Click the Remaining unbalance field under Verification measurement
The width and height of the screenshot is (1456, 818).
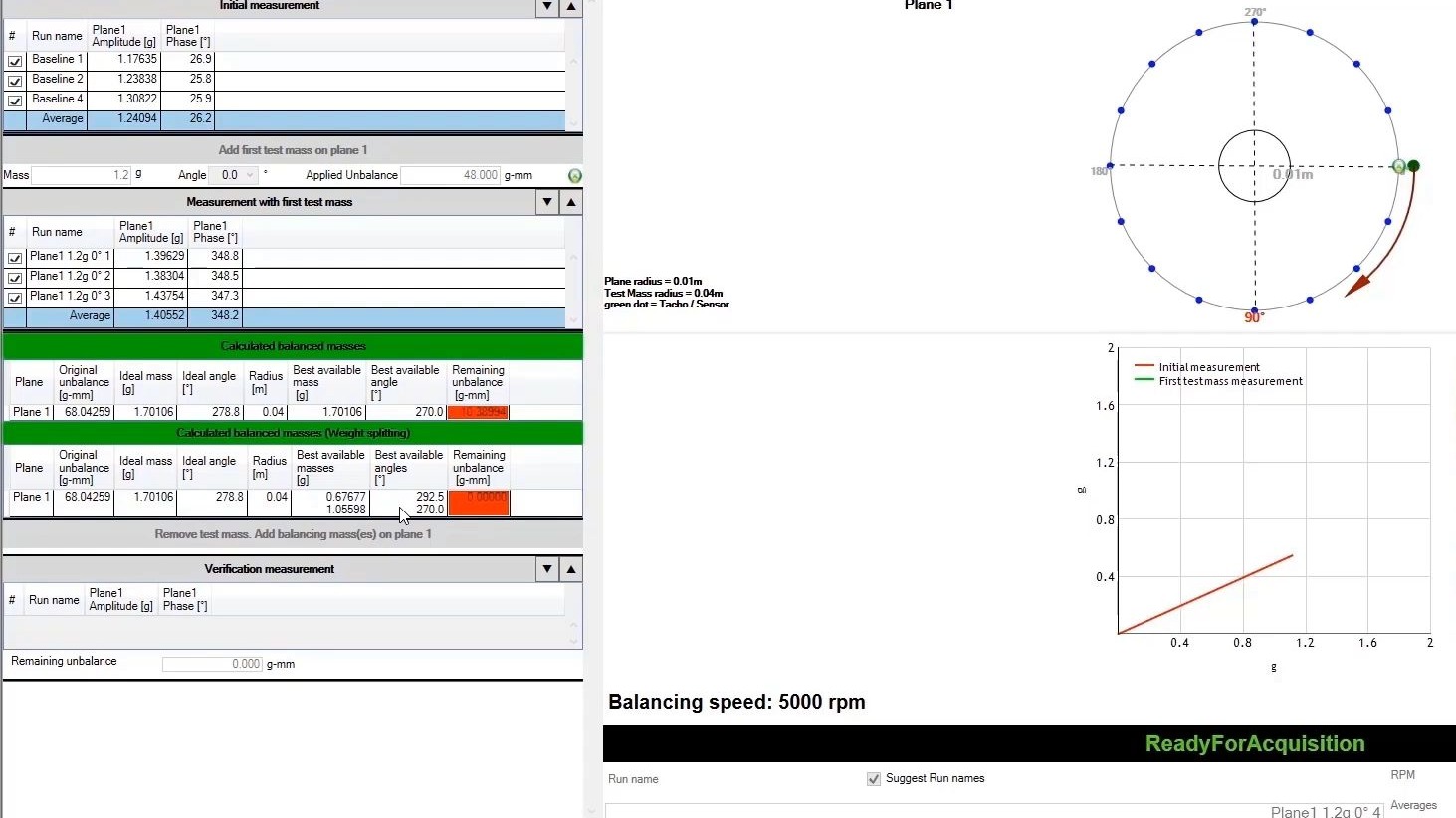[x=212, y=664]
